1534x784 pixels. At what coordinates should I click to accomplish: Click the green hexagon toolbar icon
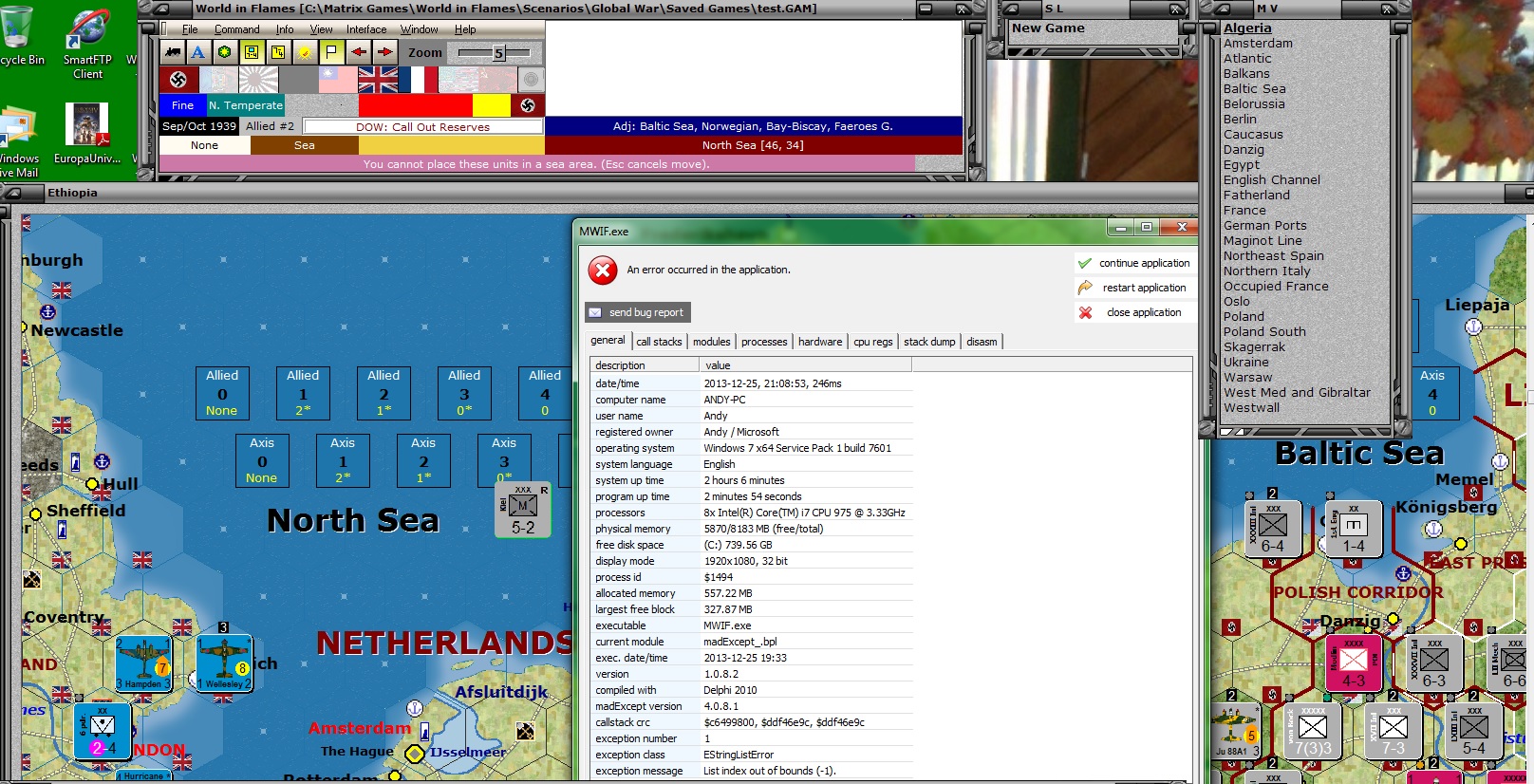pos(224,52)
